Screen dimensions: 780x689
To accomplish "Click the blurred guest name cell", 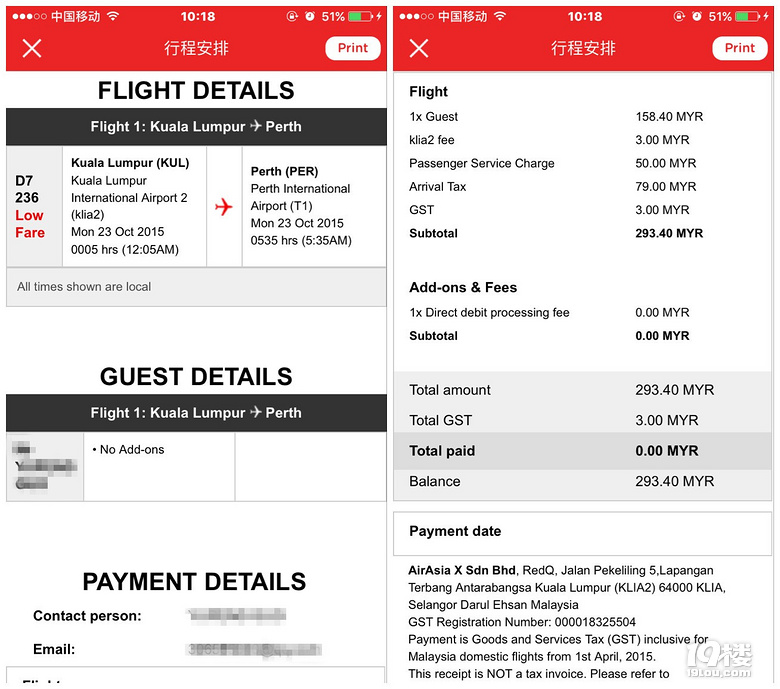I will pyautogui.click(x=45, y=467).
